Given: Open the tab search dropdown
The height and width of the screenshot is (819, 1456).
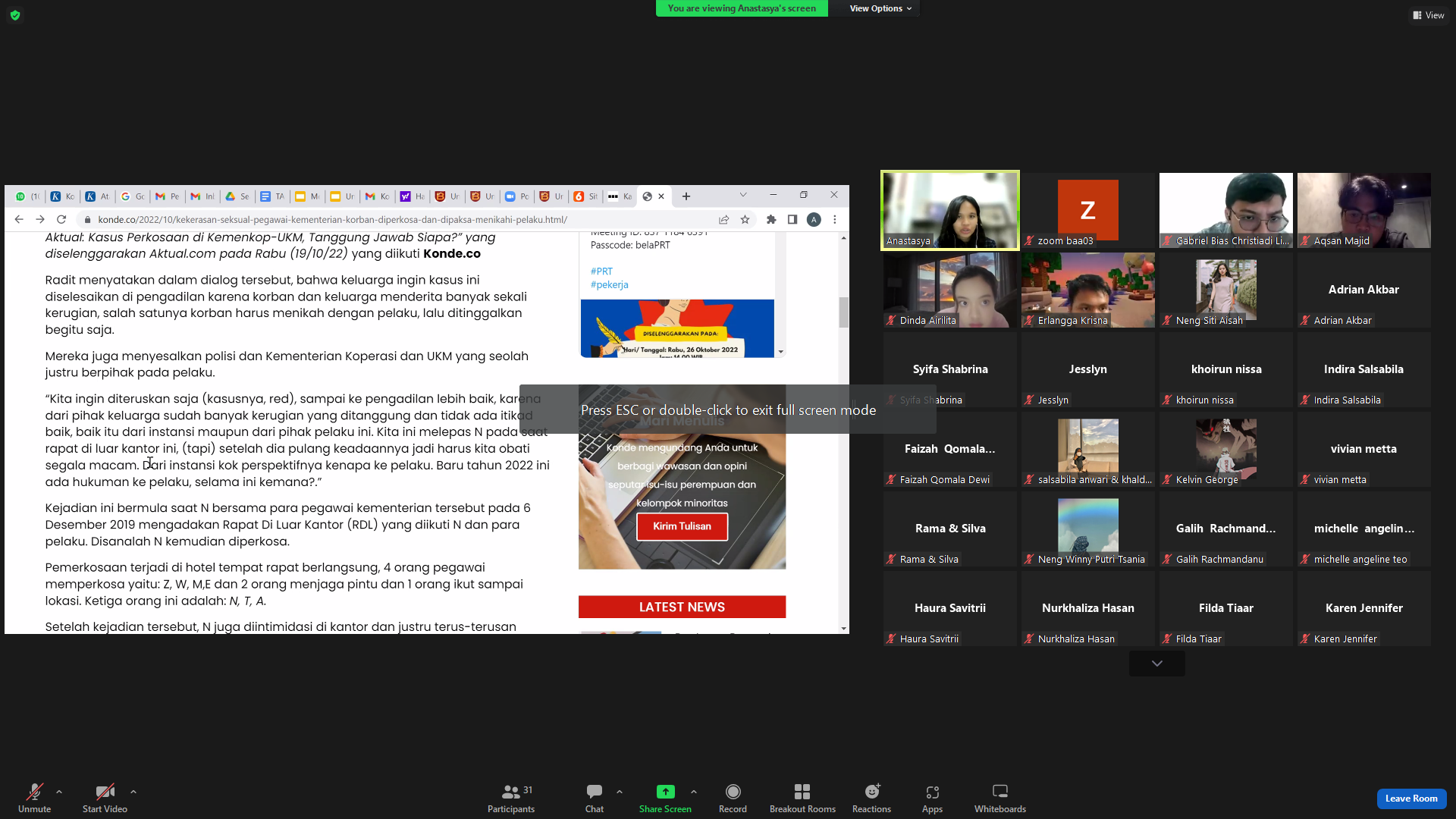Looking at the screenshot, I should (x=743, y=195).
